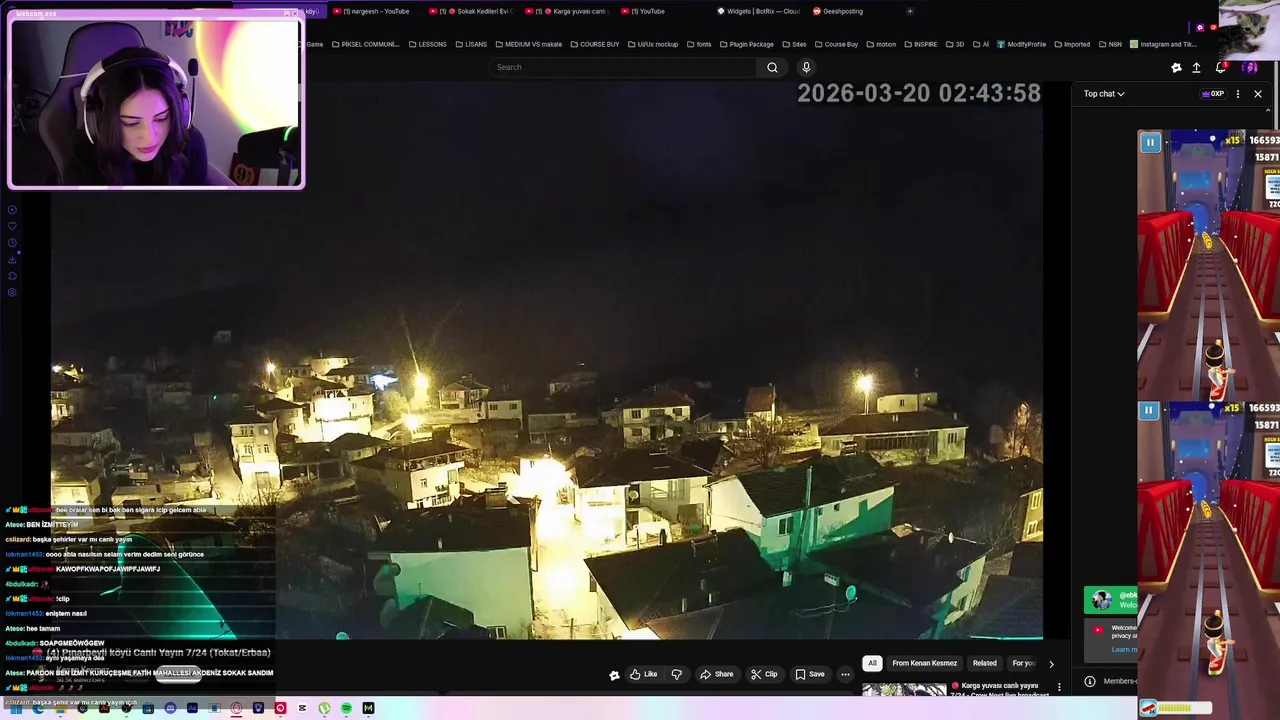Click the YouTube search magnifier button

click(772, 67)
